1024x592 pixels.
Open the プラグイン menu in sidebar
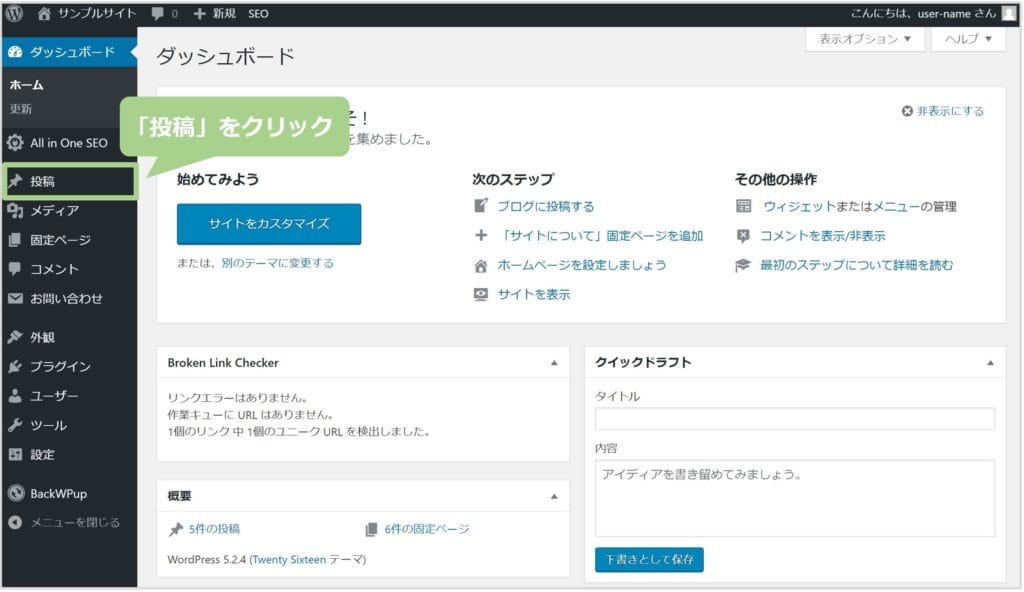pyautogui.click(x=60, y=367)
